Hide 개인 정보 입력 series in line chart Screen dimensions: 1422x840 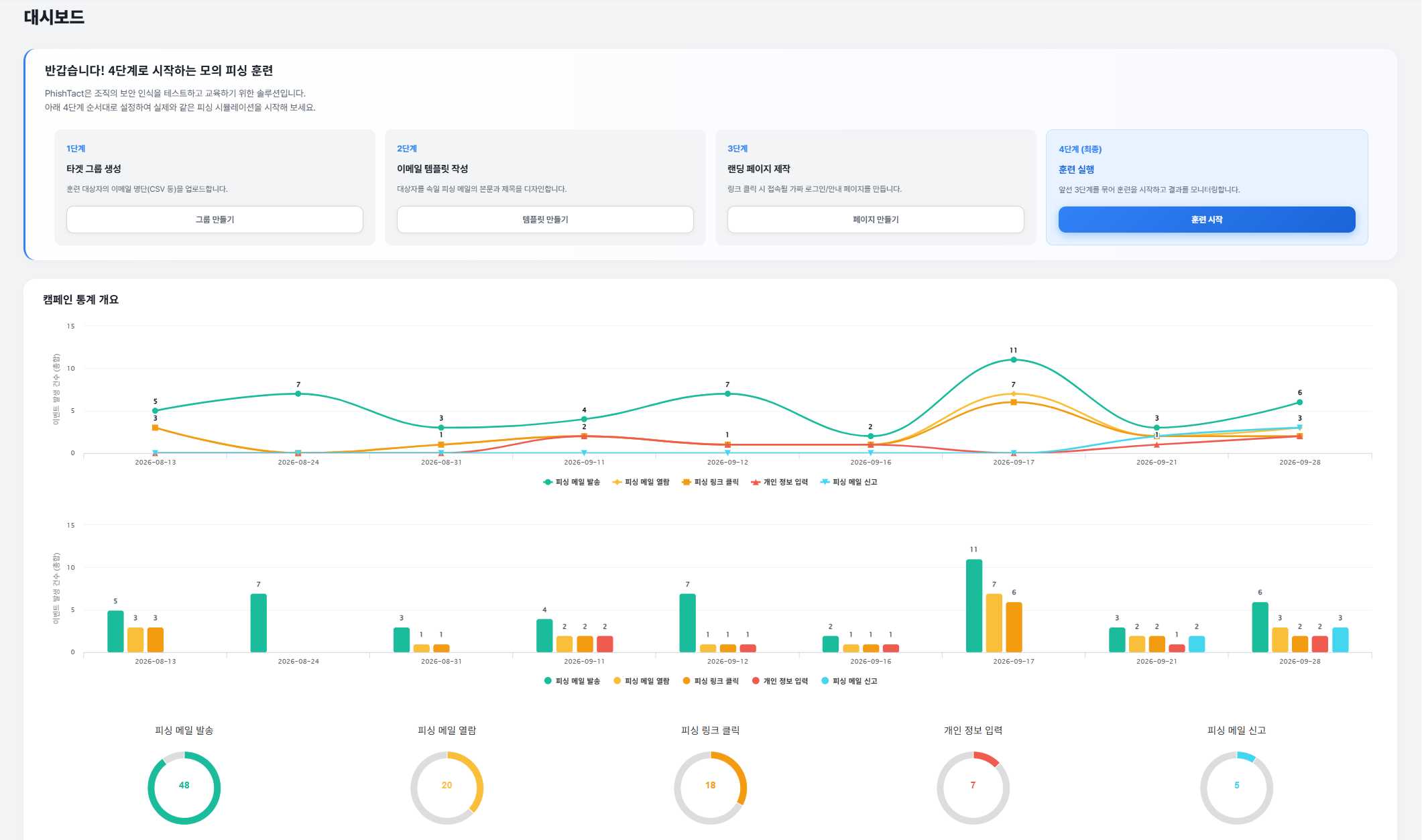coord(779,482)
